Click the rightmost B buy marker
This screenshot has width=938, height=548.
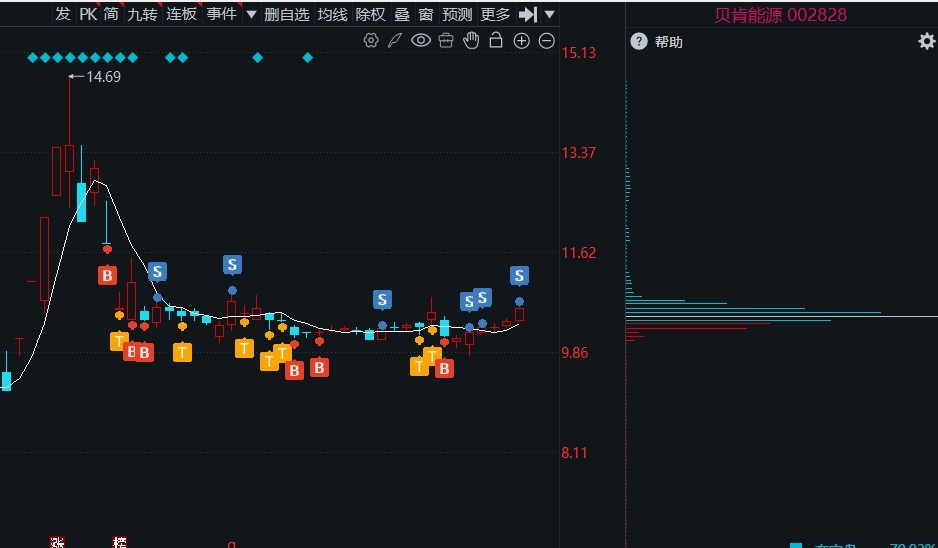pos(444,369)
